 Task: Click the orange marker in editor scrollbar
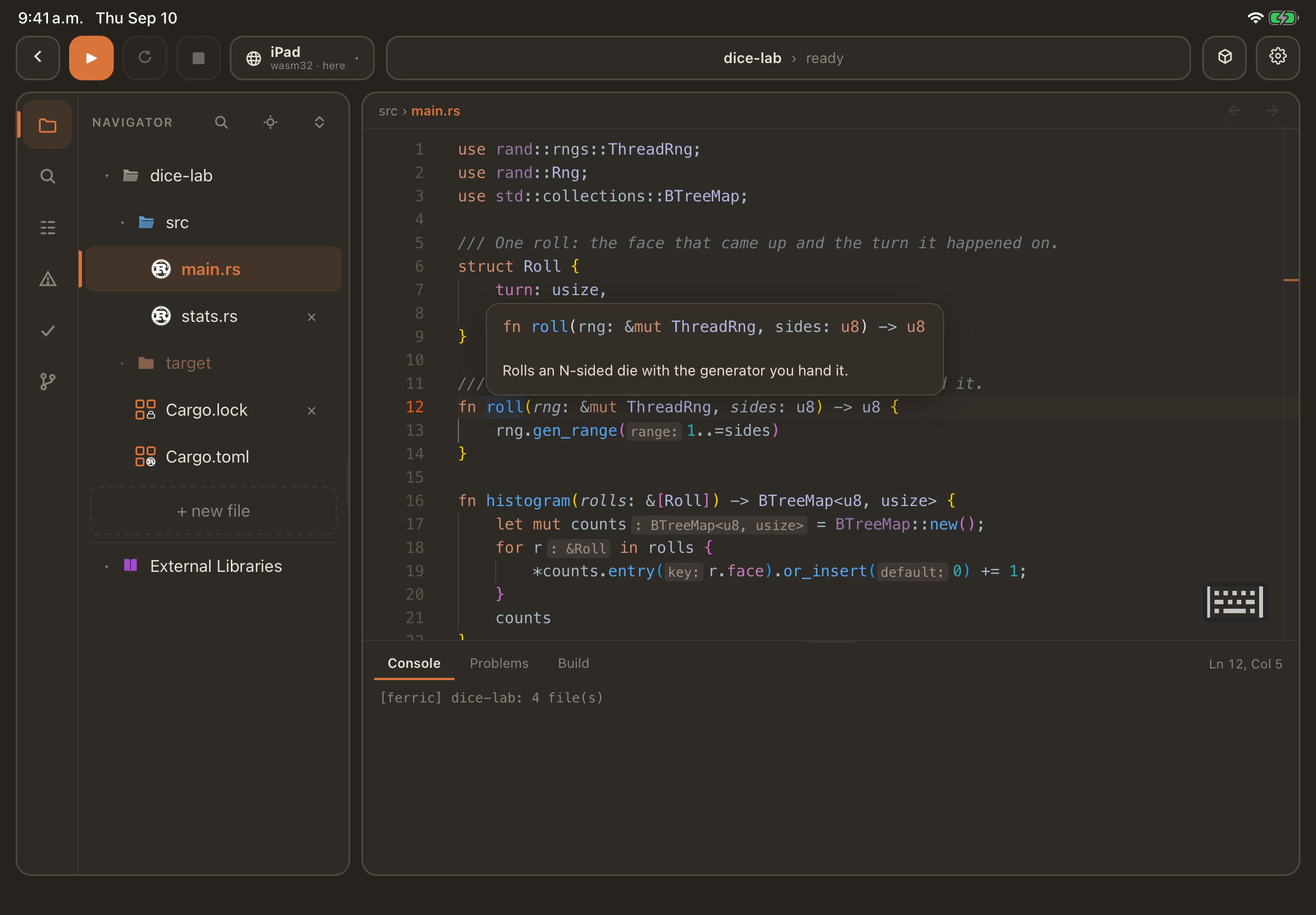1291,280
